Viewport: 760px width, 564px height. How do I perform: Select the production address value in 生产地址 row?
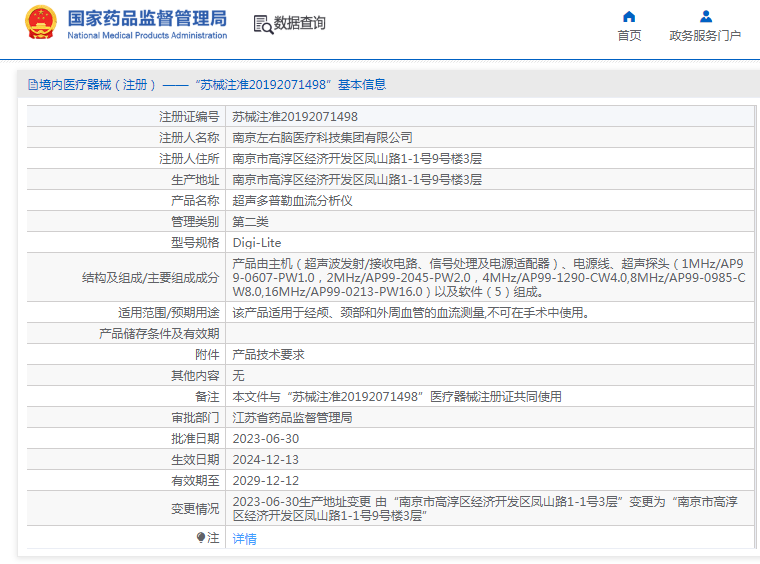(357, 180)
